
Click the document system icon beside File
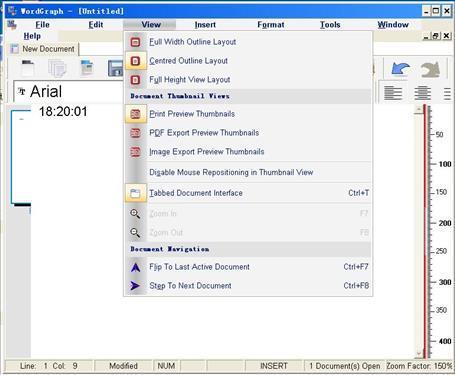(x=12, y=25)
